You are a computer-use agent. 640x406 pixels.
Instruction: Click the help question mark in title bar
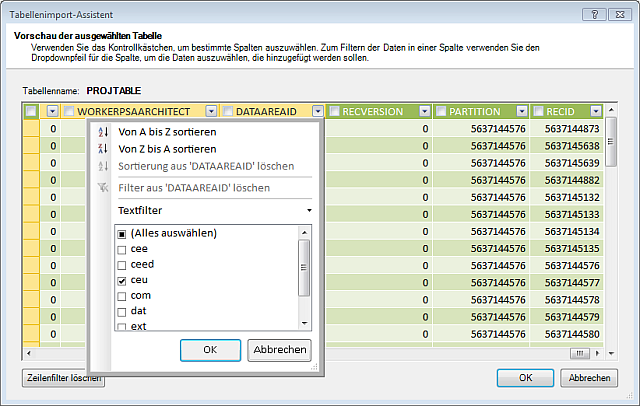click(x=594, y=14)
